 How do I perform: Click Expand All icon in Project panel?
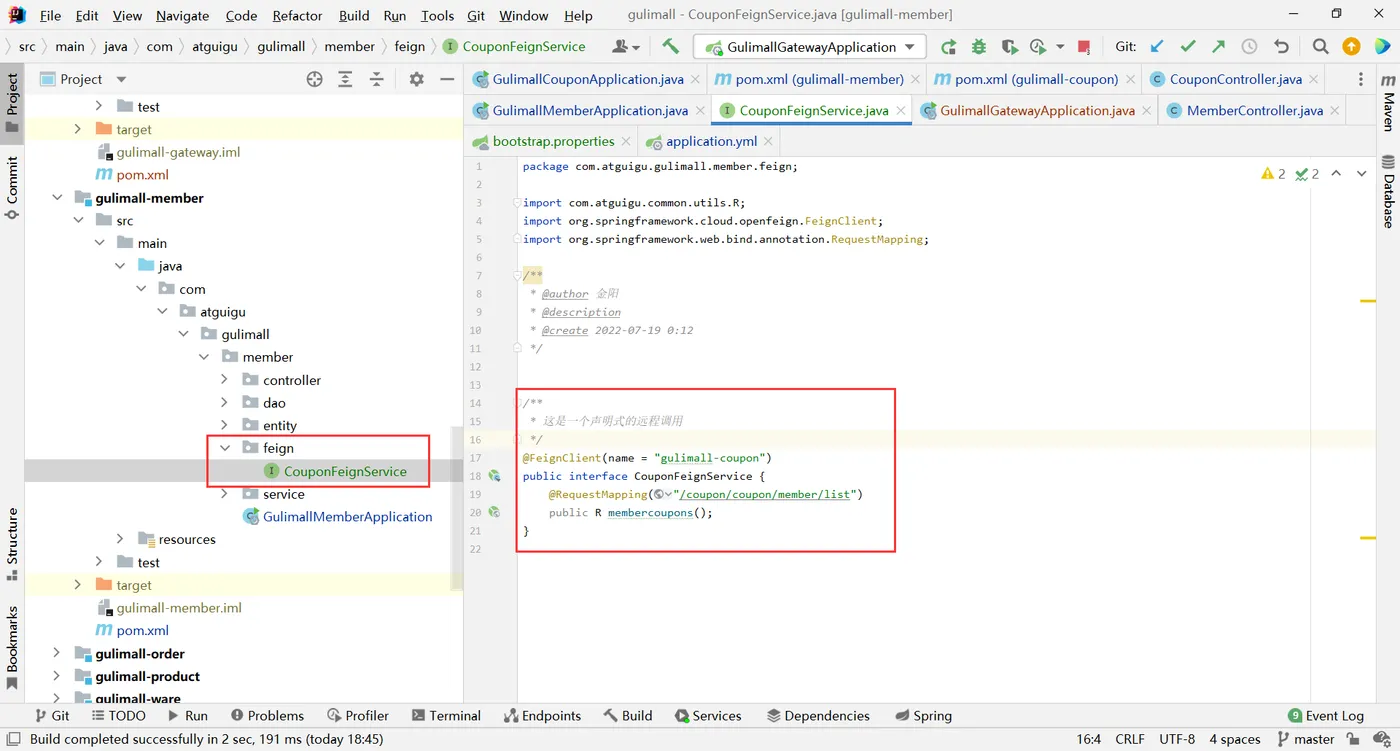click(345, 79)
